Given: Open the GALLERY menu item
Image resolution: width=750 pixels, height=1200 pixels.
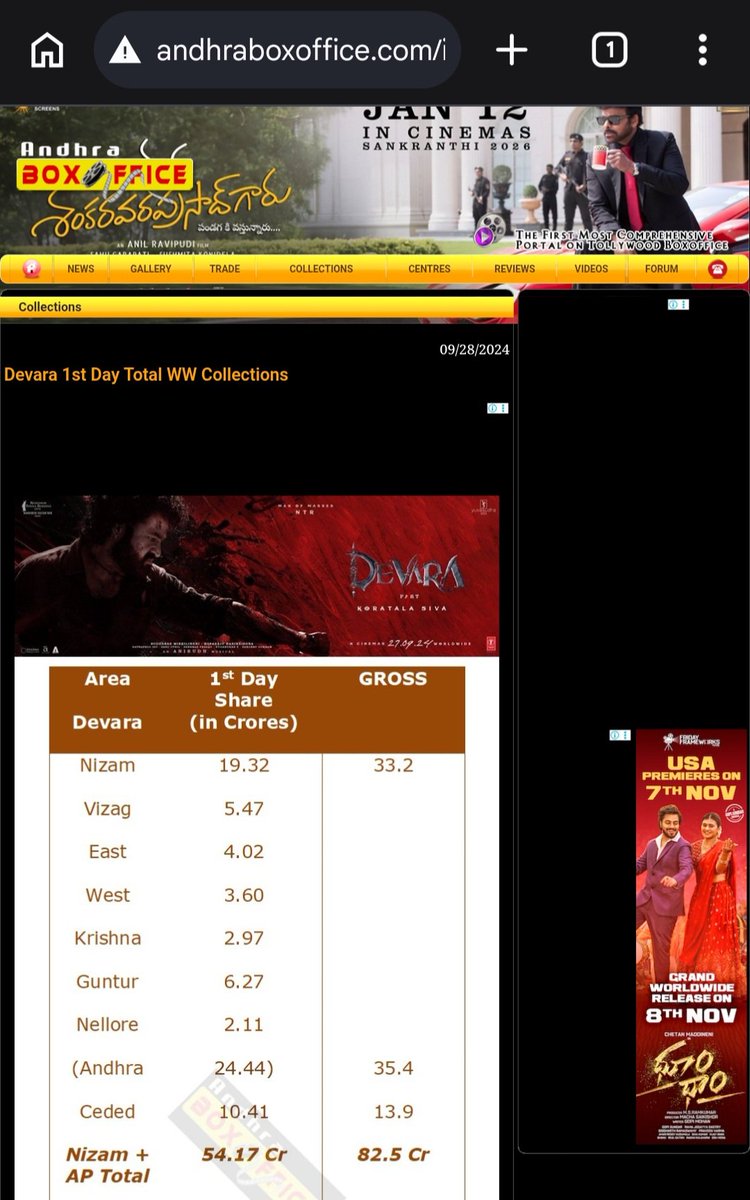Looking at the screenshot, I should 151,269.
